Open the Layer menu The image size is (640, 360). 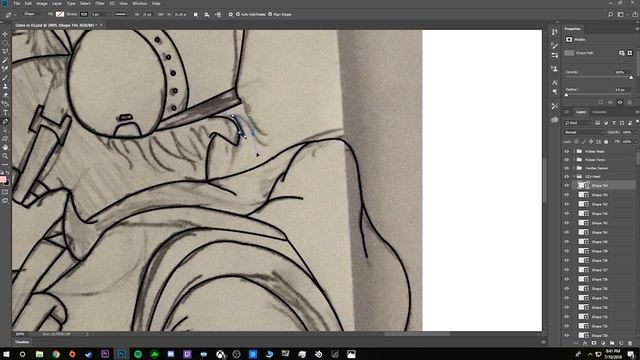(57, 3)
